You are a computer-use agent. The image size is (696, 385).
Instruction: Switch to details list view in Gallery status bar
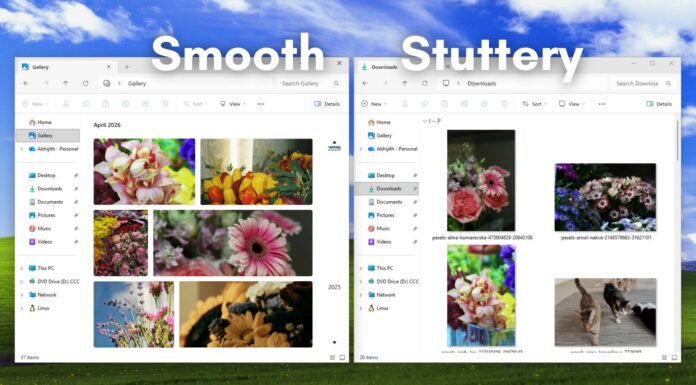click(x=332, y=357)
